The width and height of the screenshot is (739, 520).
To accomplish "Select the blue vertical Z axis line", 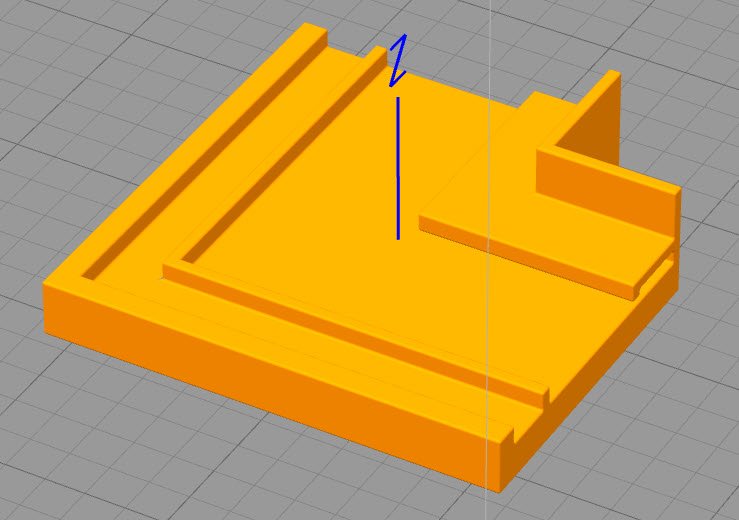I will [398, 170].
